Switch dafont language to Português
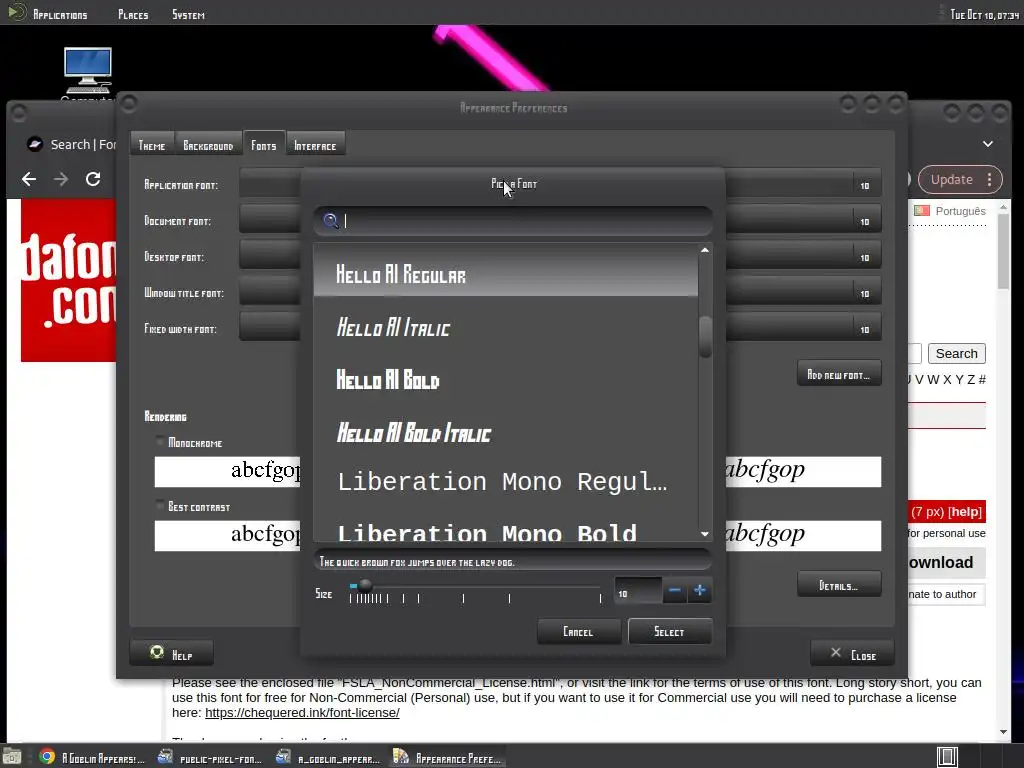 (950, 211)
